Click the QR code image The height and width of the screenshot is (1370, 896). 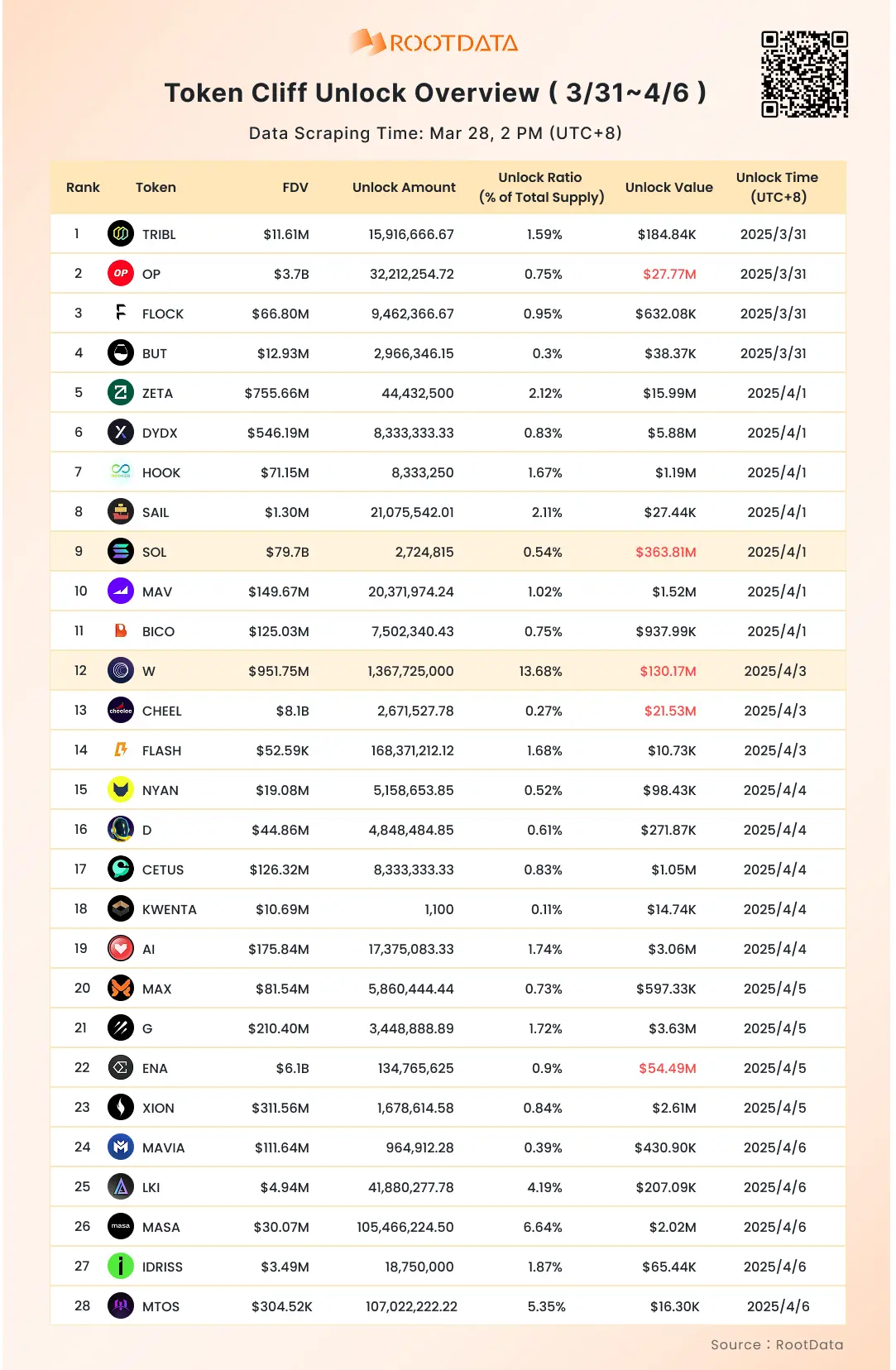(804, 74)
